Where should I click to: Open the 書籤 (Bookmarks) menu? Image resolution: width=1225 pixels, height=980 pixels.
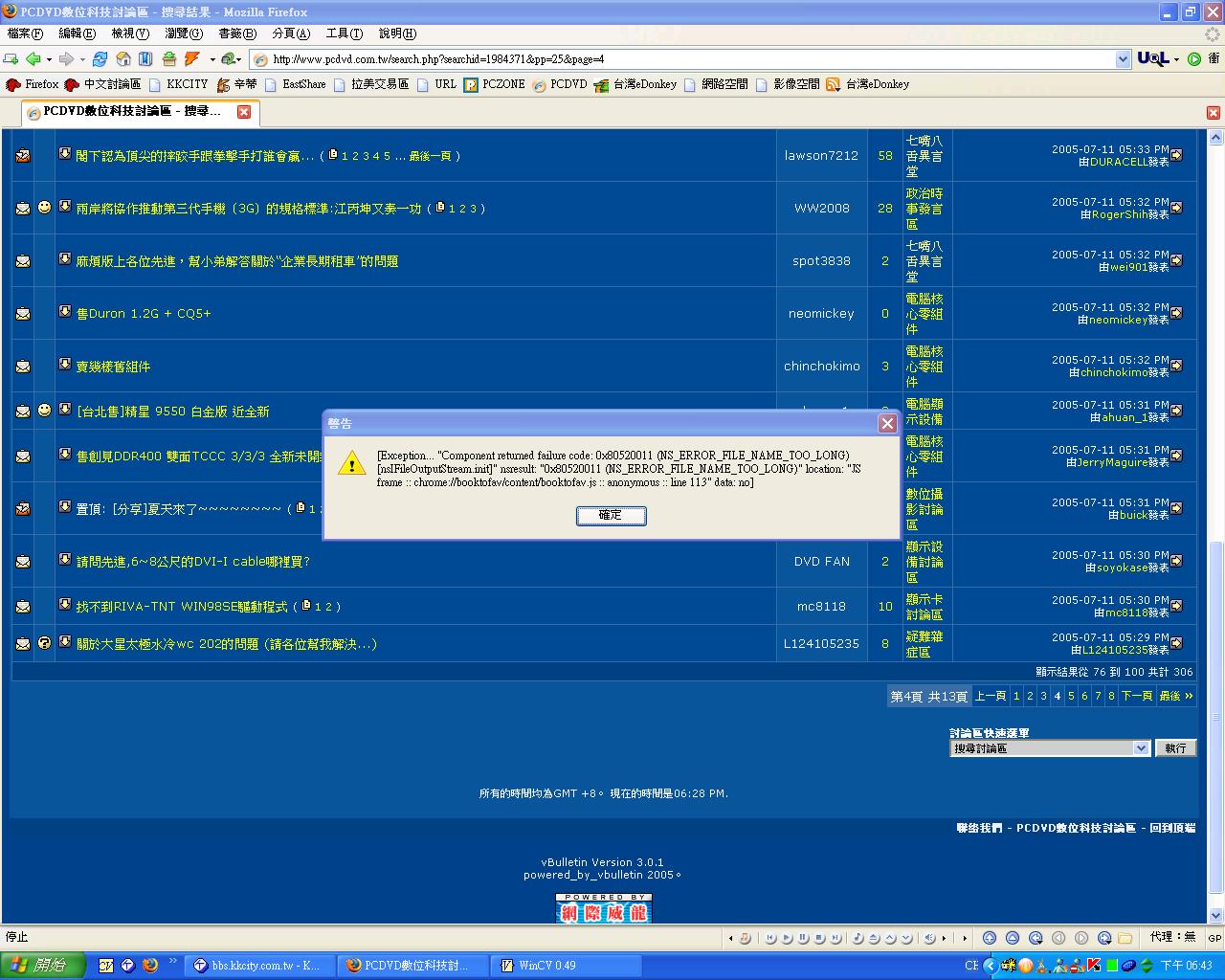click(237, 33)
